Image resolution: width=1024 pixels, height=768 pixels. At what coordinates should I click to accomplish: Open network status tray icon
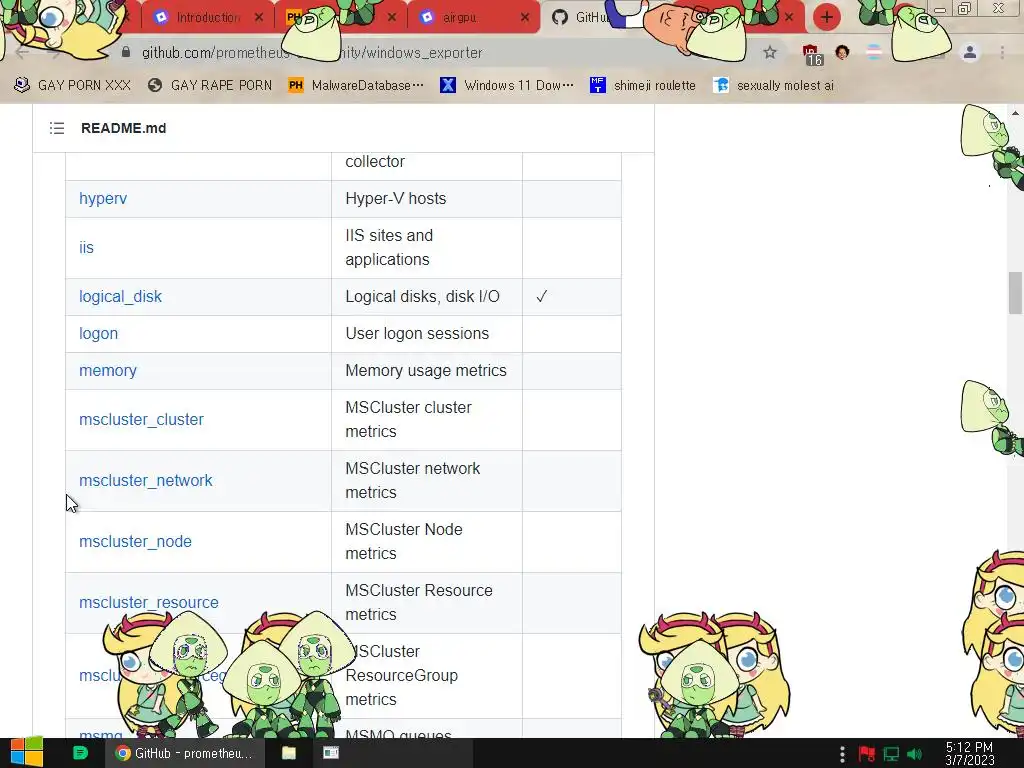(891, 754)
